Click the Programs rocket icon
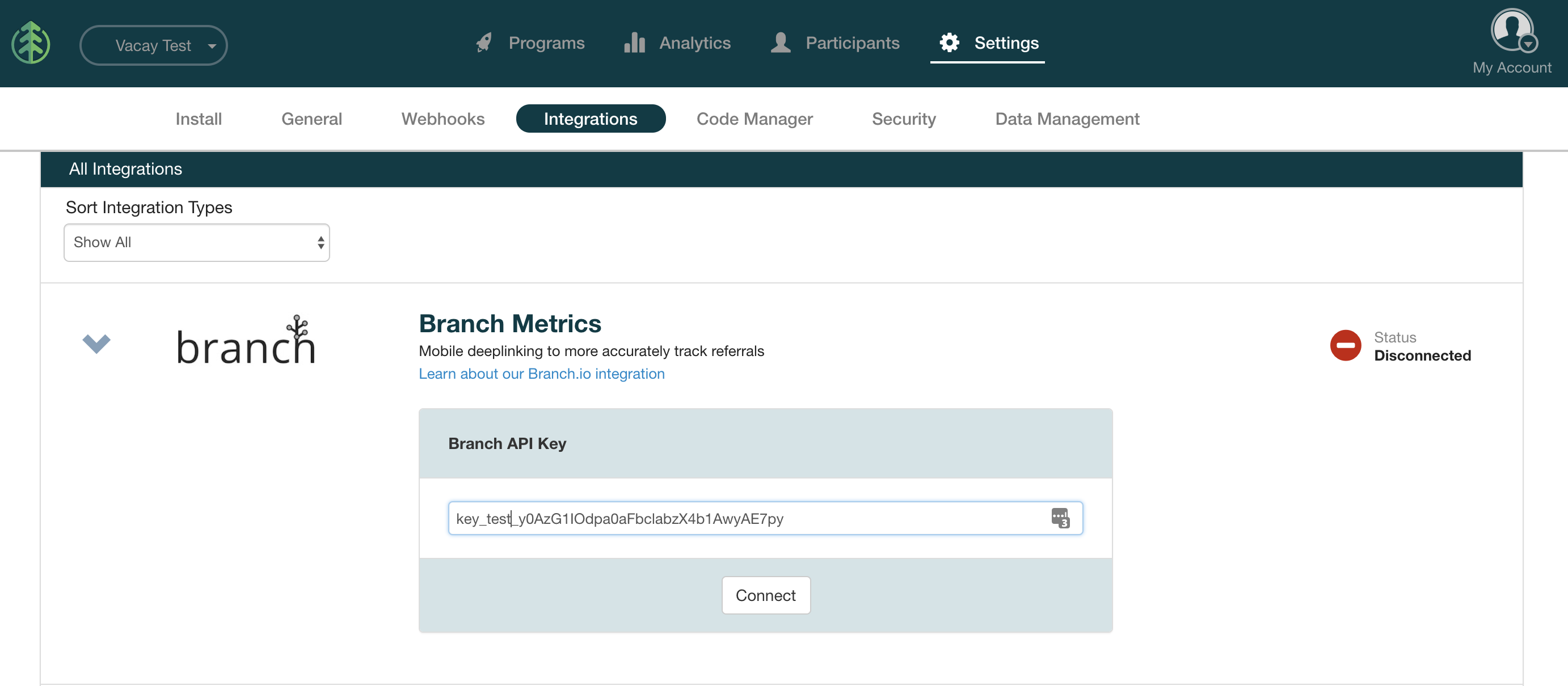 [484, 43]
